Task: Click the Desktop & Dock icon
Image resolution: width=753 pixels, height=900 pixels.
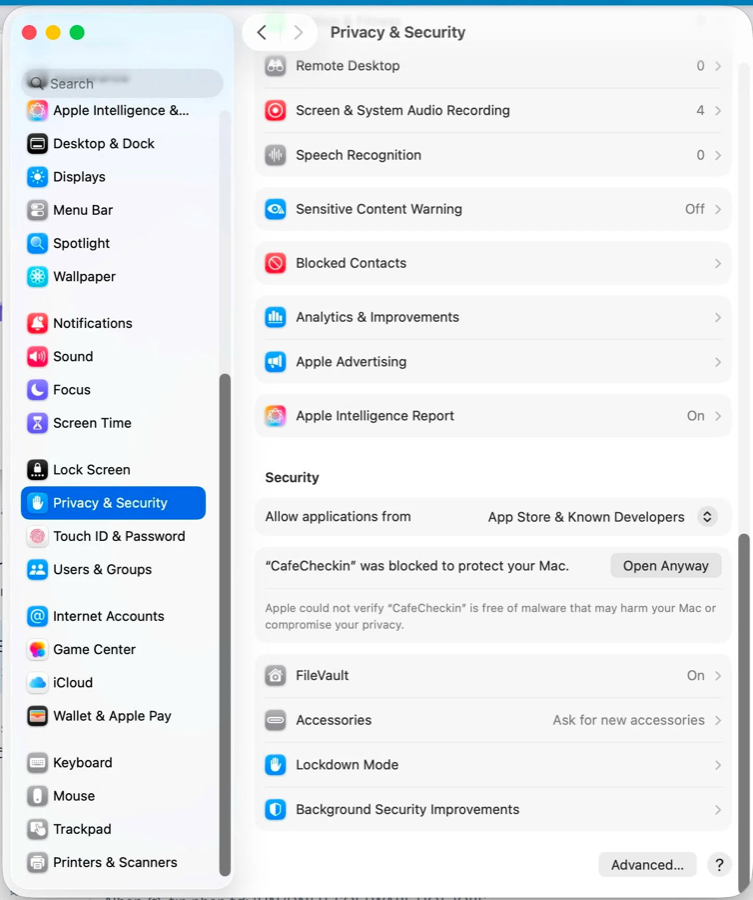Action: point(37,143)
